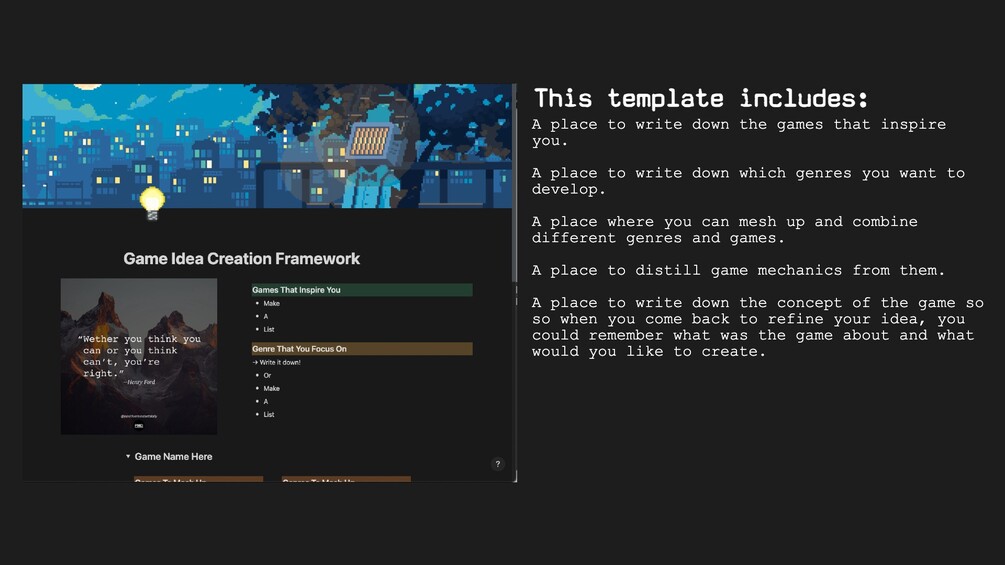
Task: Click the 'Or' bullet under Genre heading
Action: click(x=267, y=375)
